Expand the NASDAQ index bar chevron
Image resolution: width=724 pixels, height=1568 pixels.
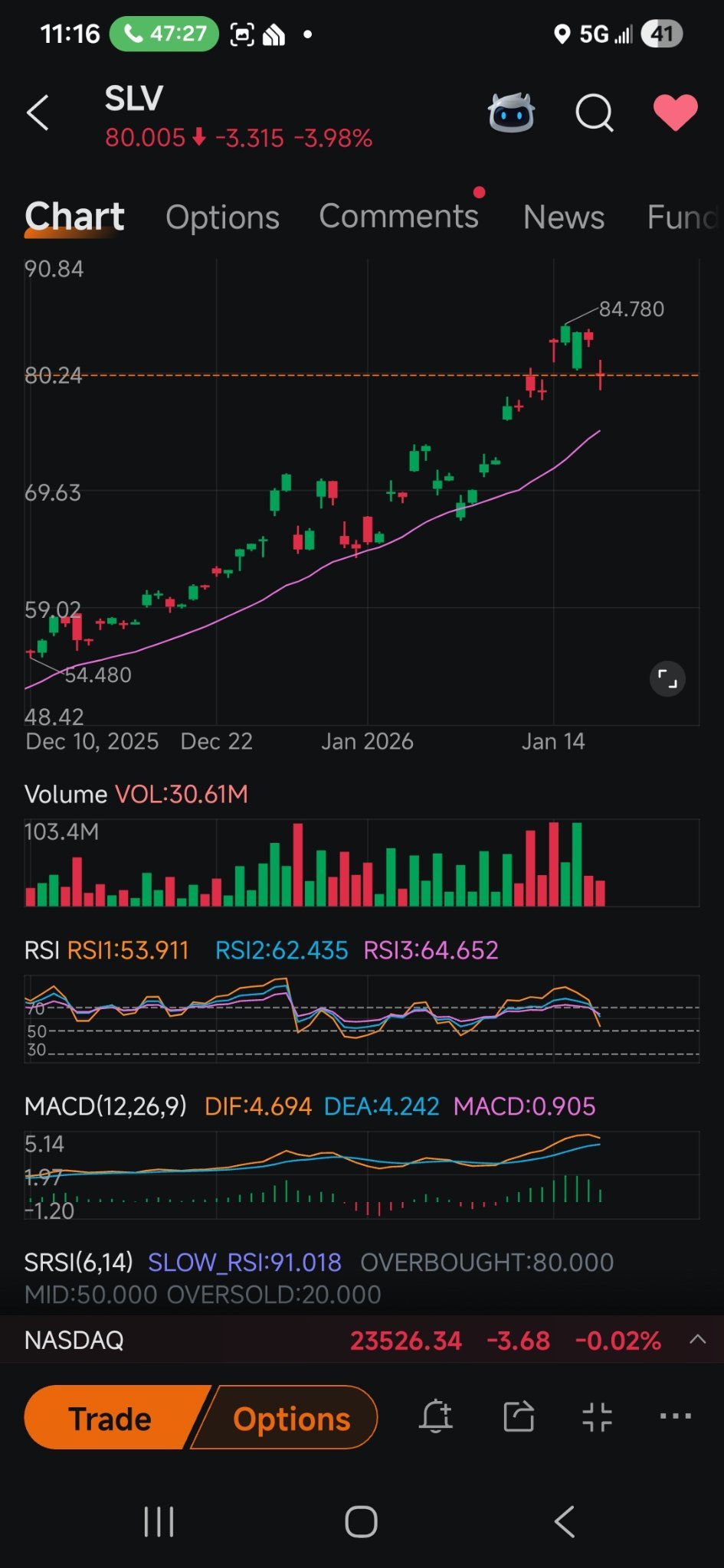tap(697, 1339)
